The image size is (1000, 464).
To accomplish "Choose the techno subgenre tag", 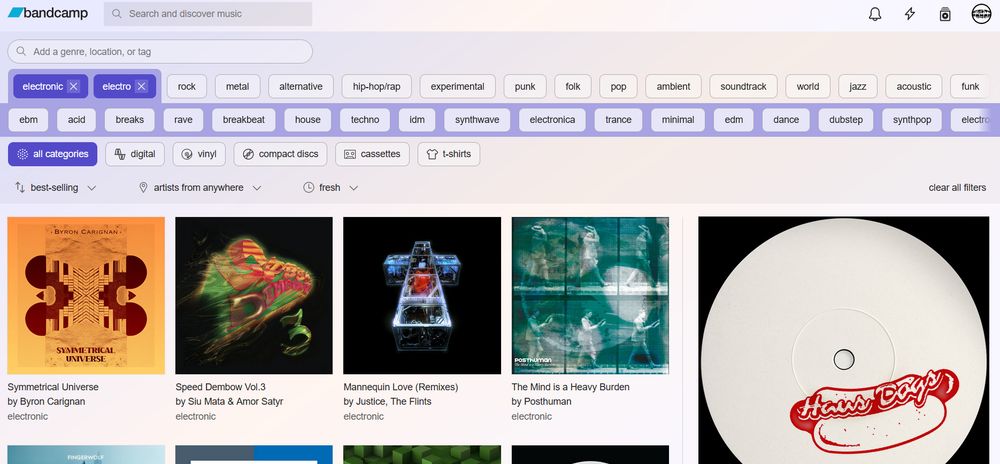I will click(365, 120).
